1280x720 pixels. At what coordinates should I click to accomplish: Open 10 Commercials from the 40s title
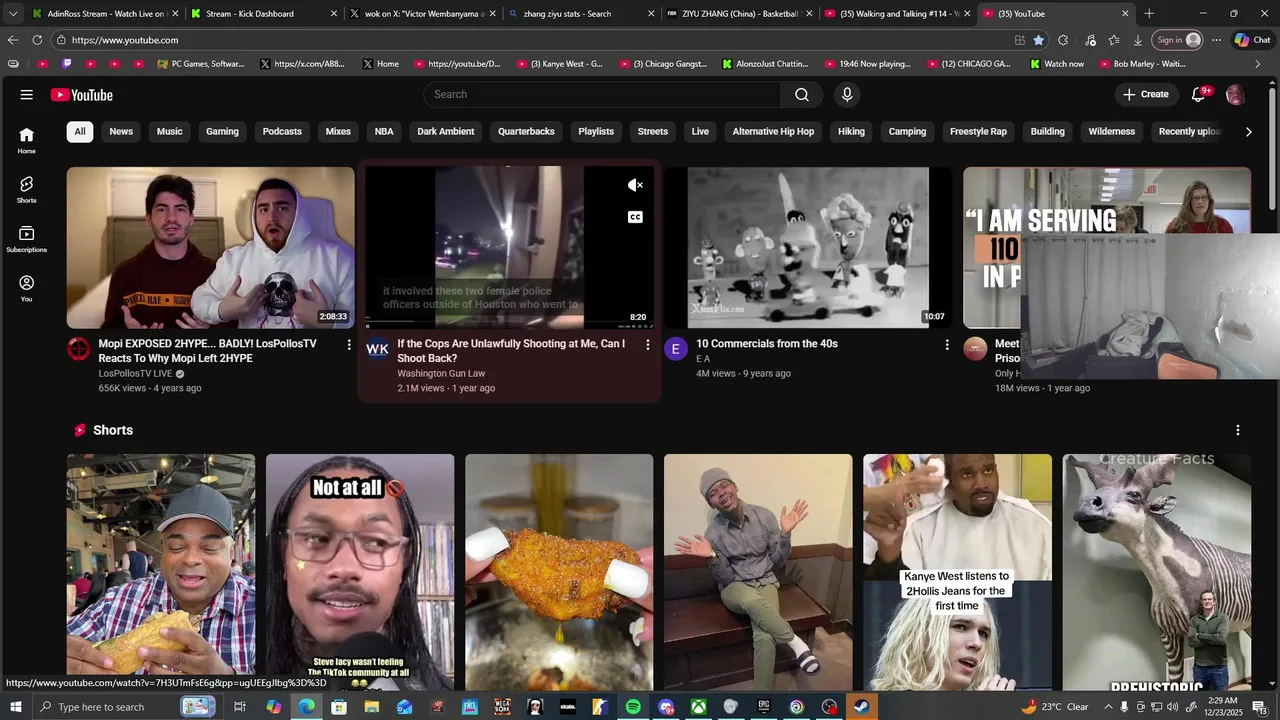[x=767, y=344]
